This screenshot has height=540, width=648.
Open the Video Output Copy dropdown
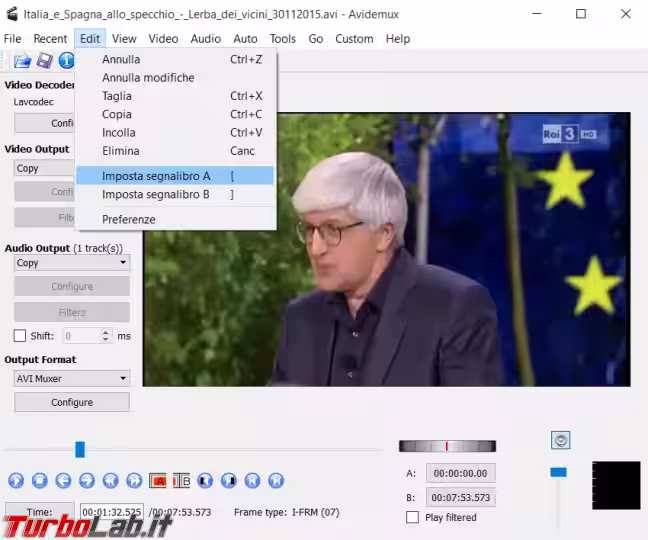click(45, 168)
